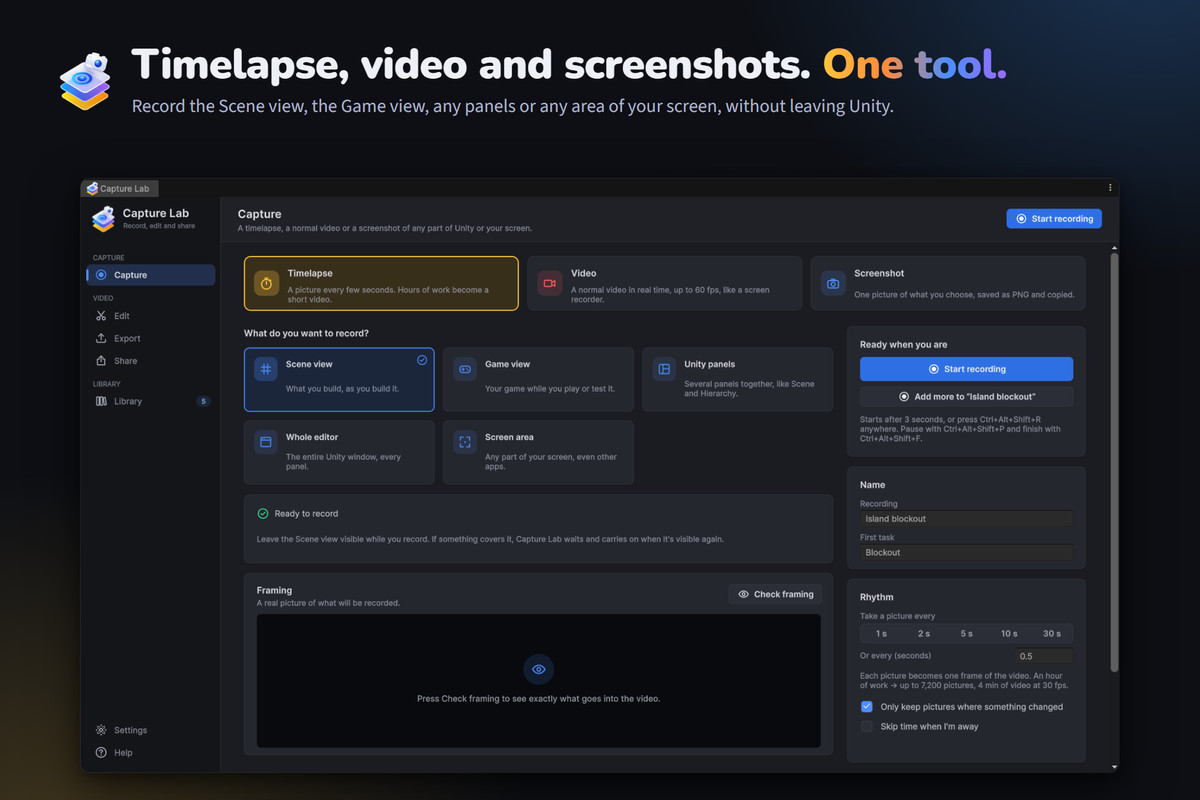
Task: Switch to the Capture Lab window tab
Action: tap(120, 188)
